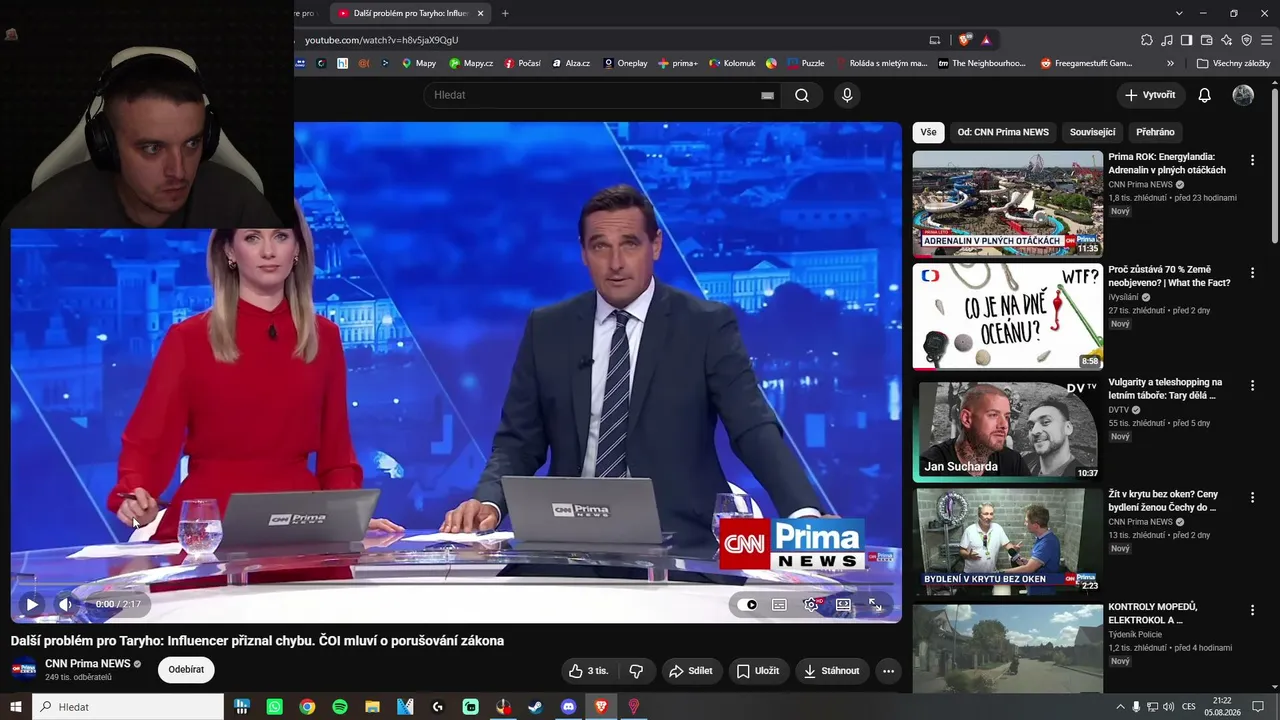Click the address bar URL

pyautogui.click(x=381, y=40)
